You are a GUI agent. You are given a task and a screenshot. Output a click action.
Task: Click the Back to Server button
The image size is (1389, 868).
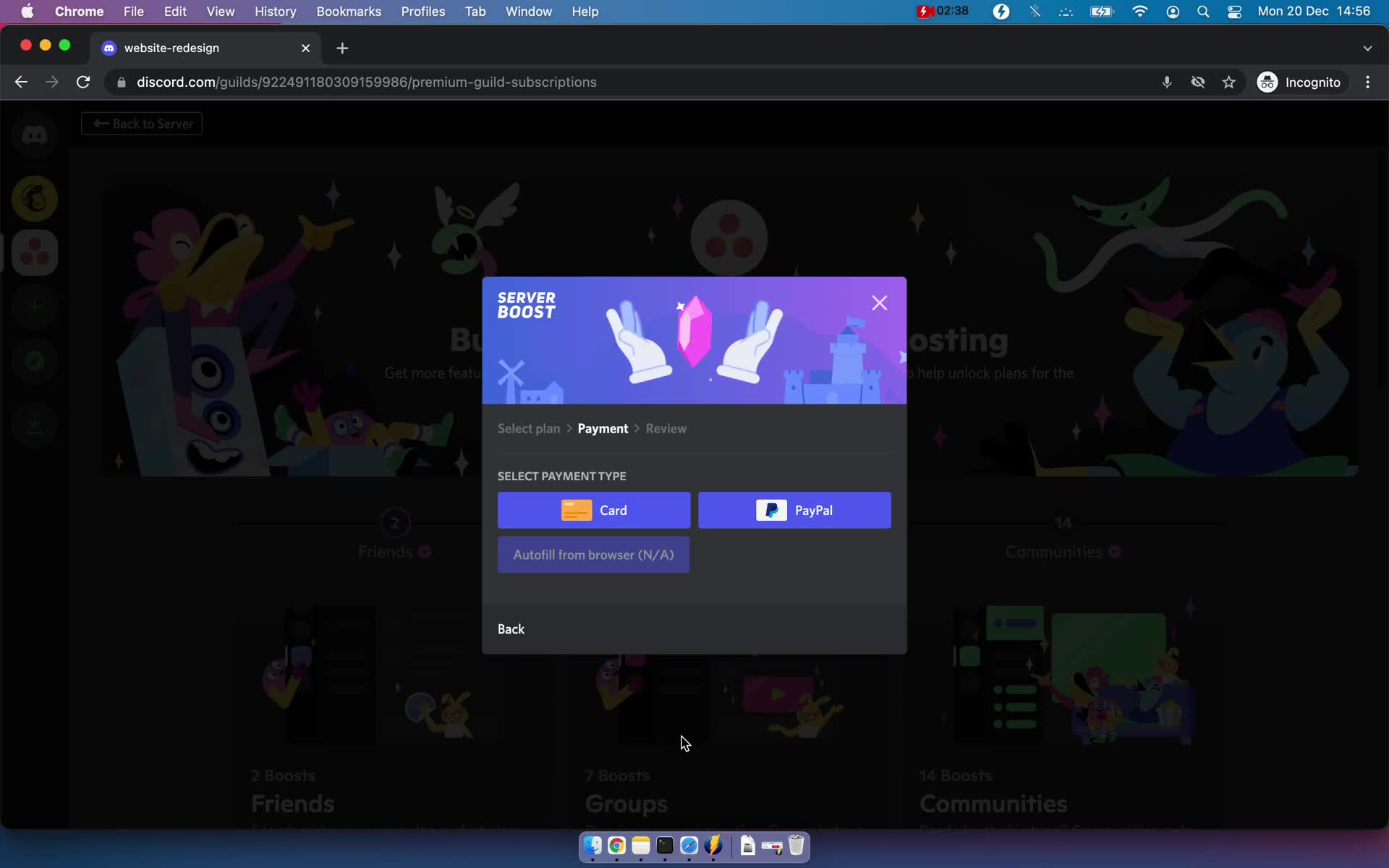(142, 124)
